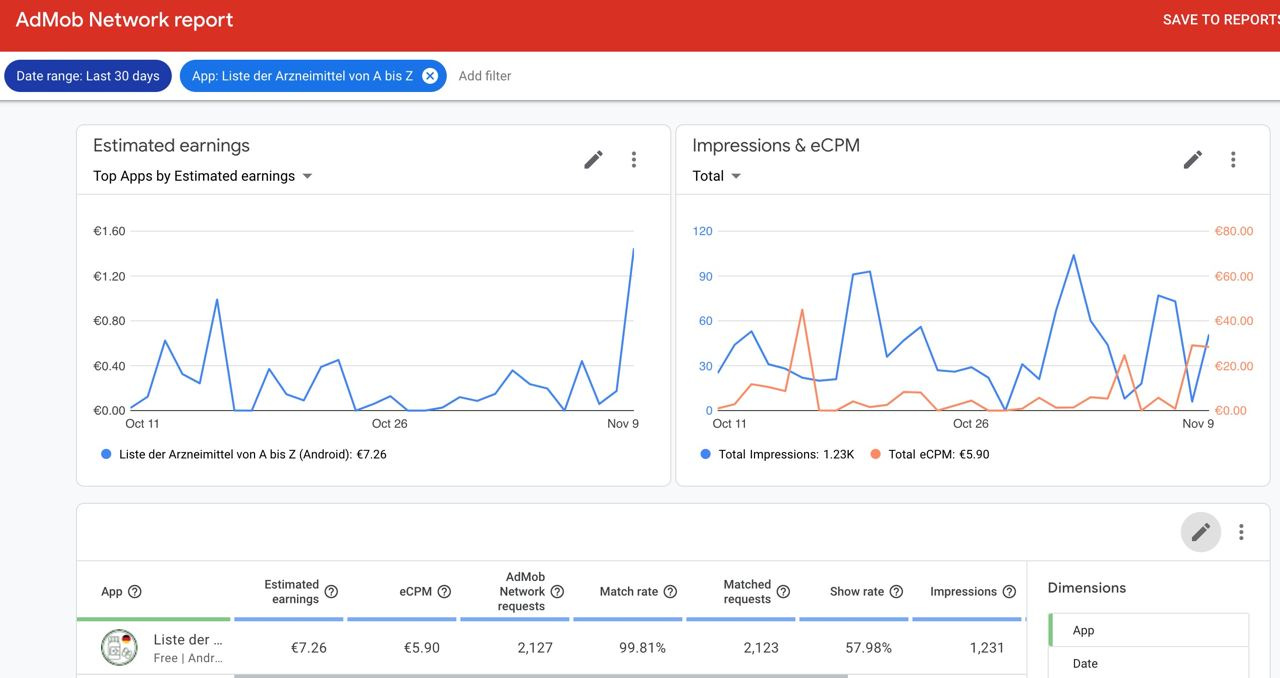Open the App filter chip label
Image resolution: width=1280 pixels, height=678 pixels.
(302, 76)
